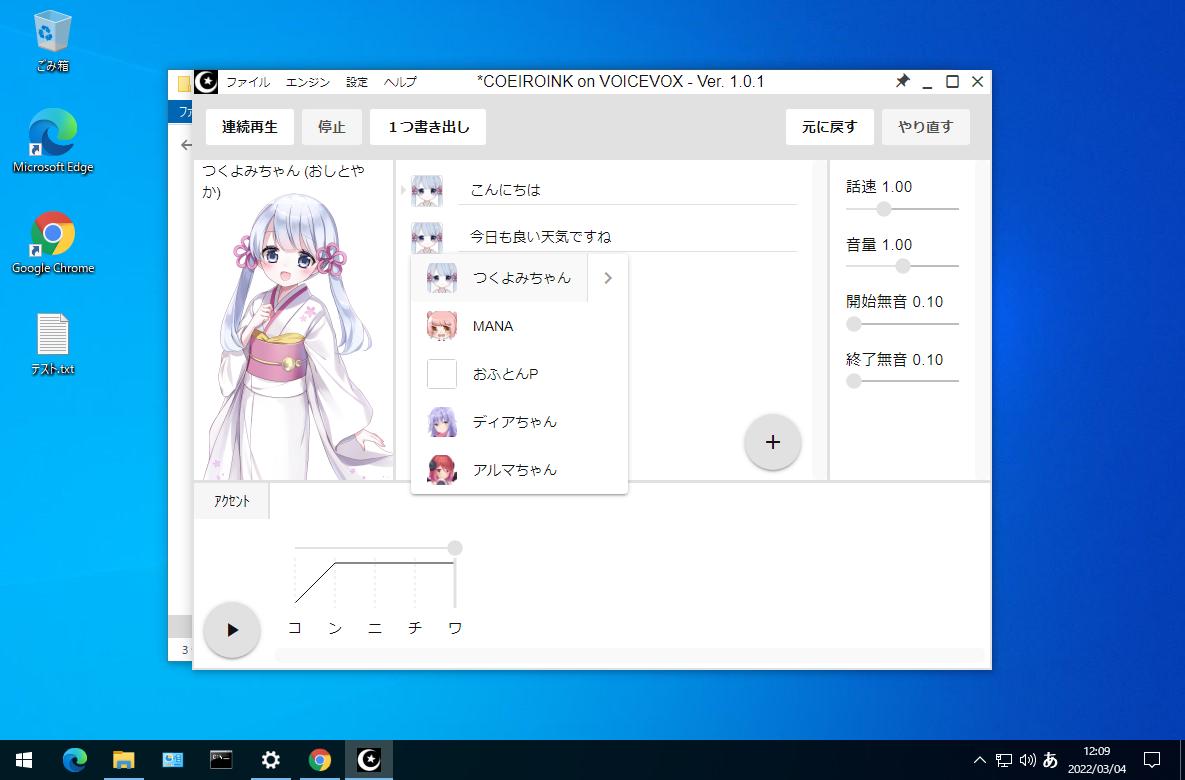The image size is (1185, 780).
Task: Toggle the pin window icon
Action: [902, 81]
